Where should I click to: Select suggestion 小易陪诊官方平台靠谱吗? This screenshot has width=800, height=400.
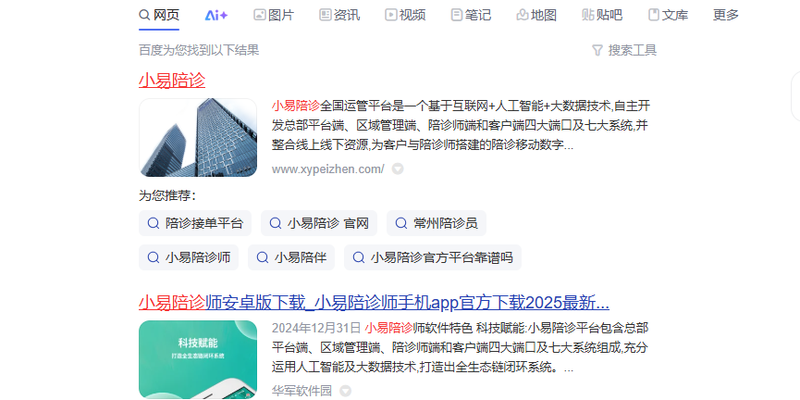click(433, 257)
